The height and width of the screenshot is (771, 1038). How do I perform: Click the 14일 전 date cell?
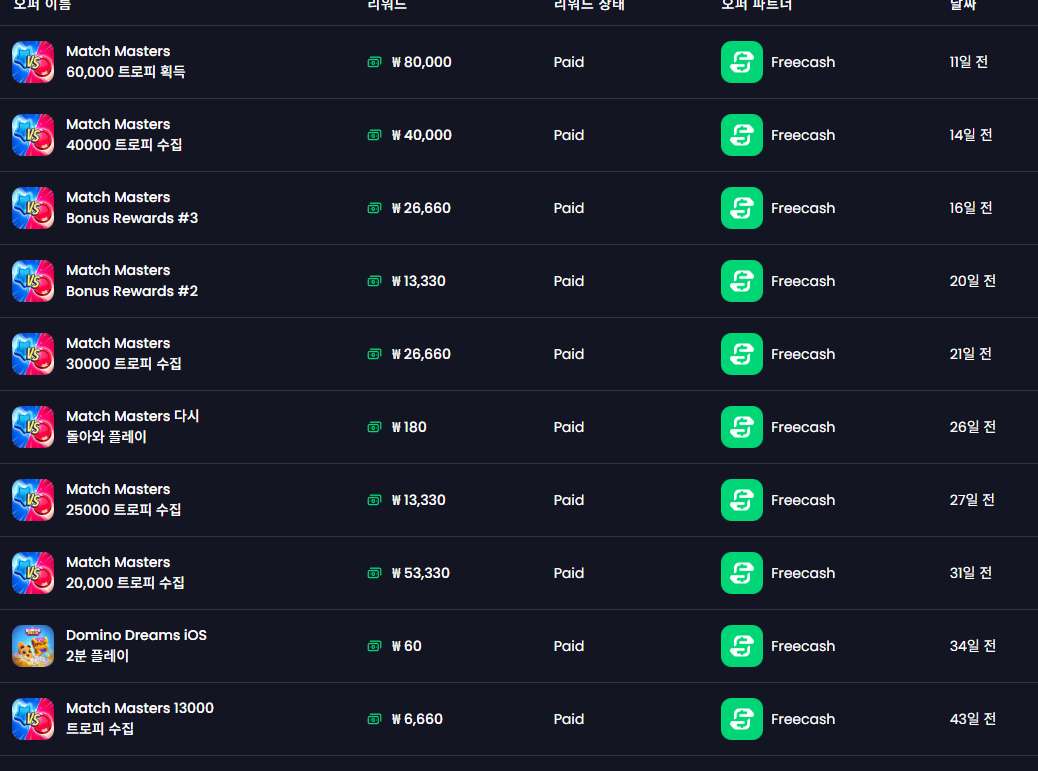(970, 135)
